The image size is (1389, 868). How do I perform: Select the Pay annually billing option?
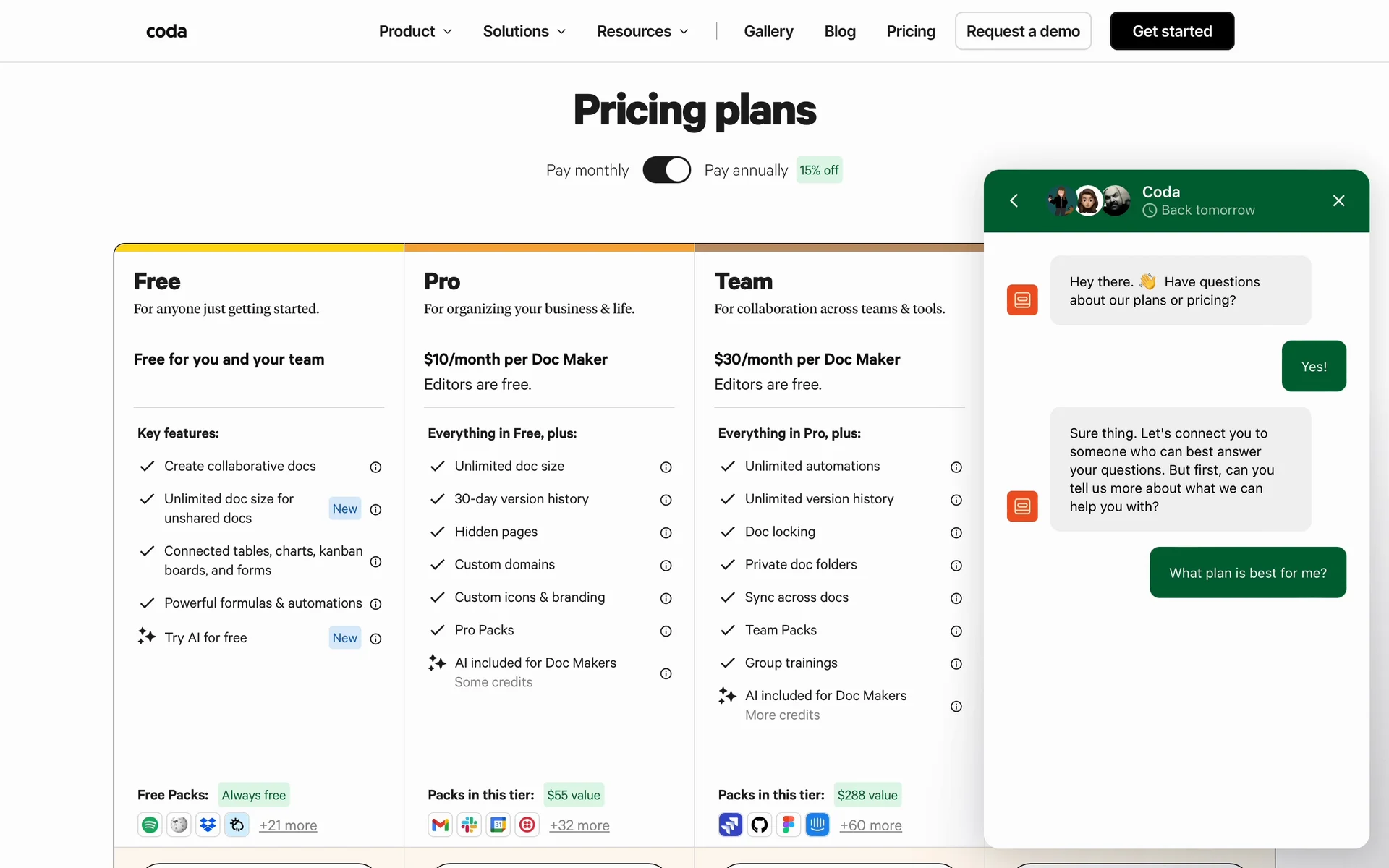coord(745,170)
